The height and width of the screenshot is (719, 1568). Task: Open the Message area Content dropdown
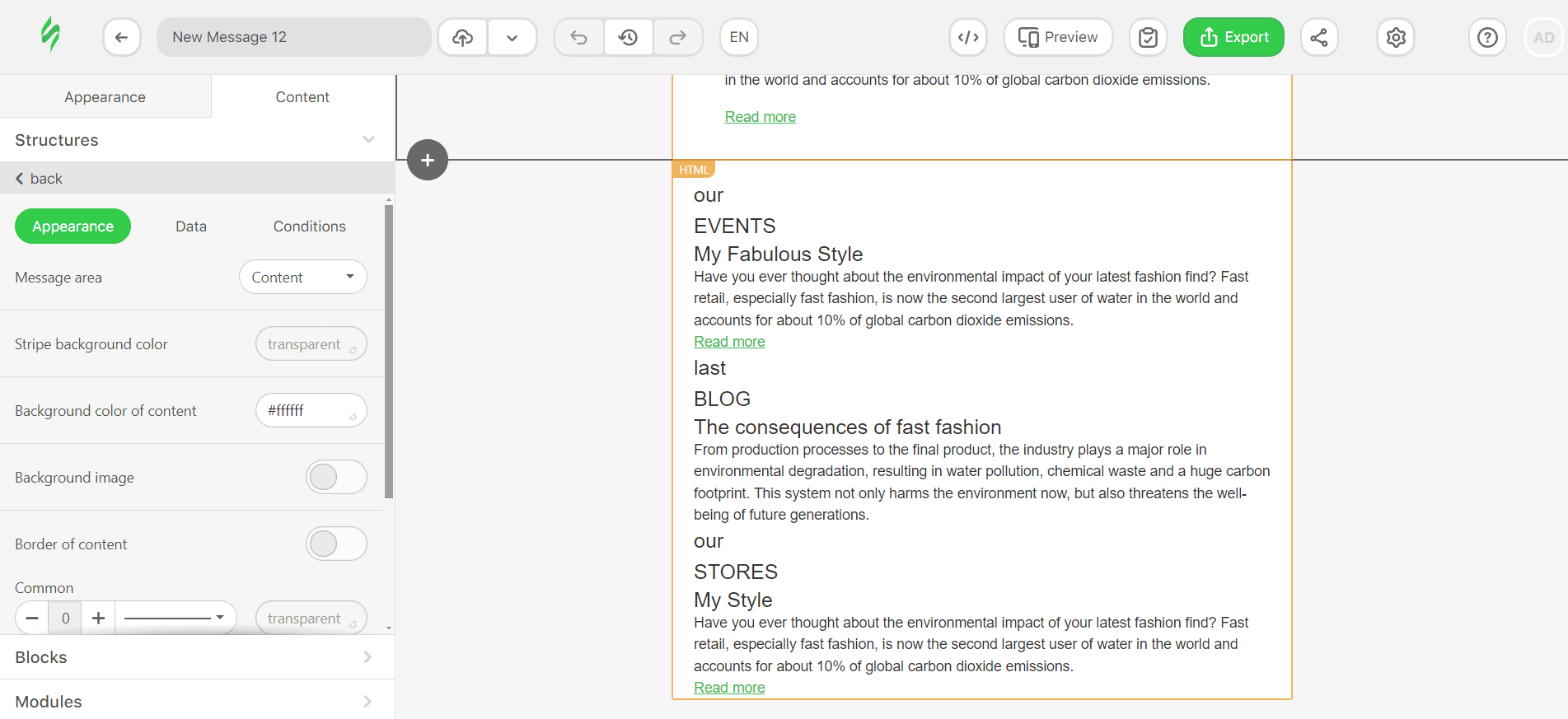point(303,278)
